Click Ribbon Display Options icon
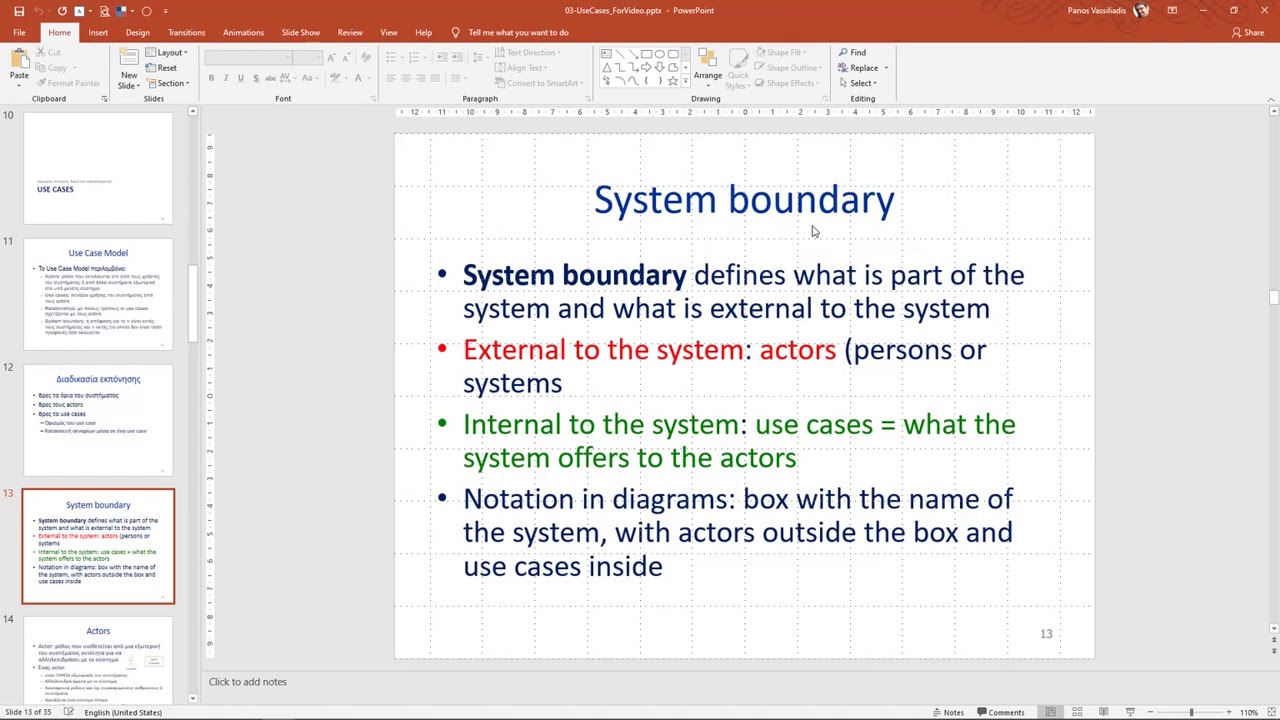Viewport: 1280px width, 720px height. (1172, 11)
